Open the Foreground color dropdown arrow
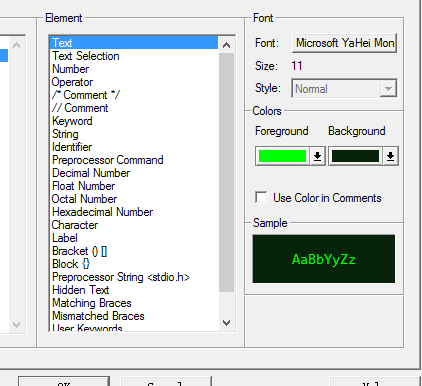Image resolution: width=422 pixels, height=386 pixels. 317,156
